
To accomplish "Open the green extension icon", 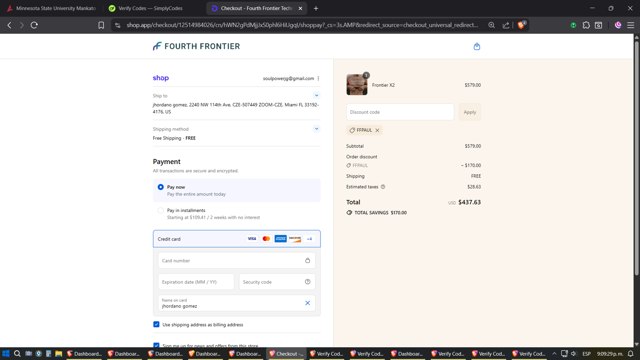I will (x=573, y=25).
